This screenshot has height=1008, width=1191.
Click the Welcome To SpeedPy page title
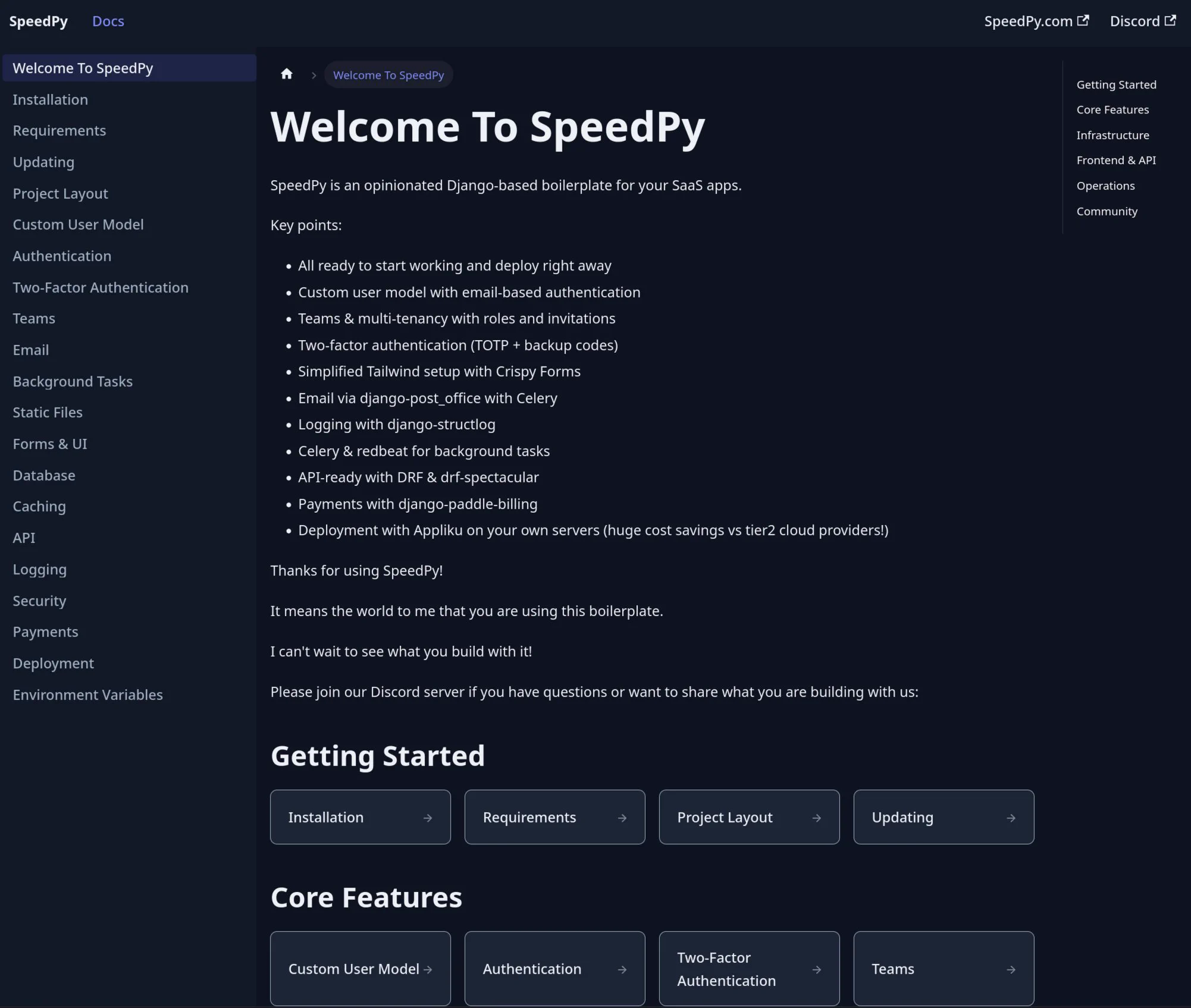coord(488,127)
